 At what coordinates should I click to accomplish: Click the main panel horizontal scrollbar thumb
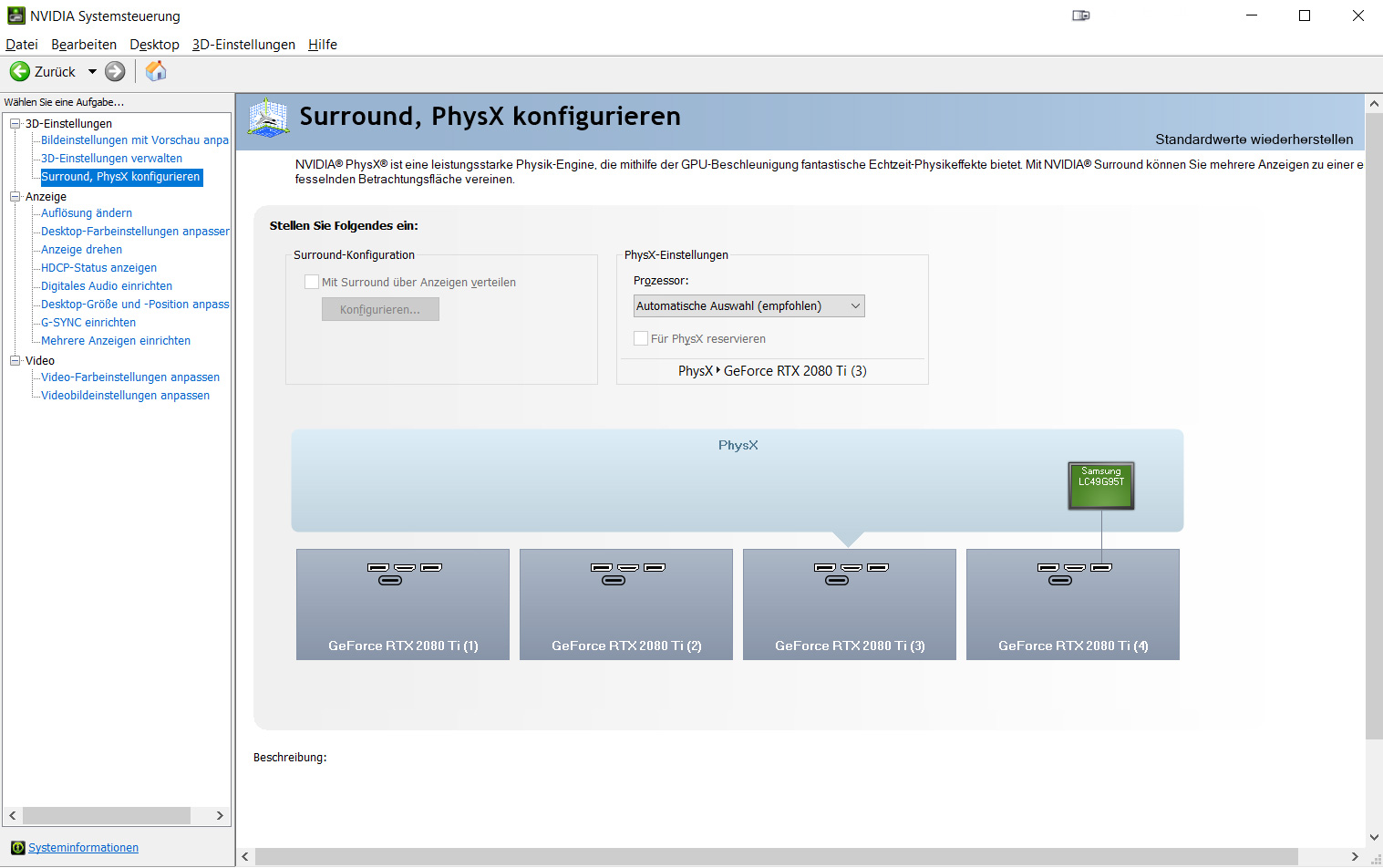(777, 857)
